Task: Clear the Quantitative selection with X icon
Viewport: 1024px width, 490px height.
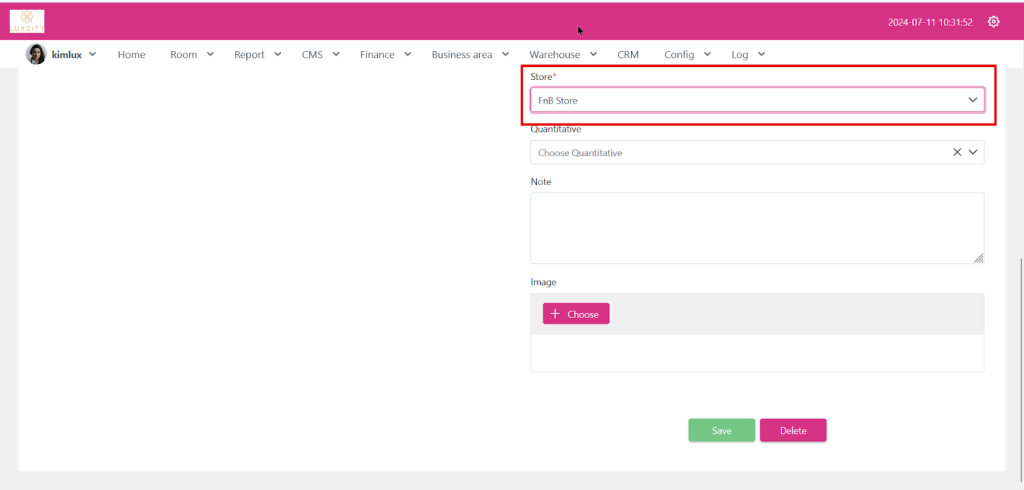Action: tap(956, 152)
